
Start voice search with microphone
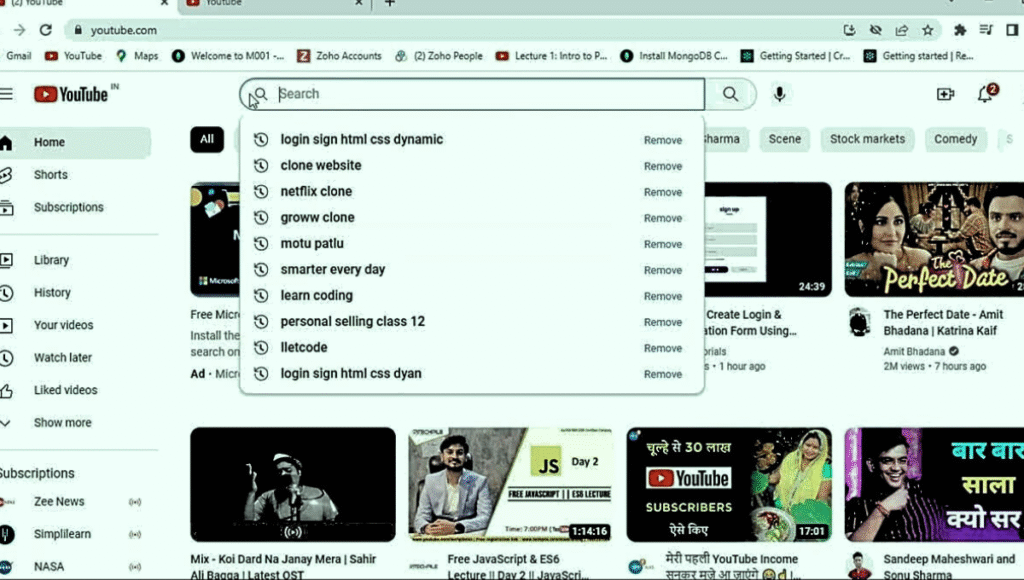point(779,94)
